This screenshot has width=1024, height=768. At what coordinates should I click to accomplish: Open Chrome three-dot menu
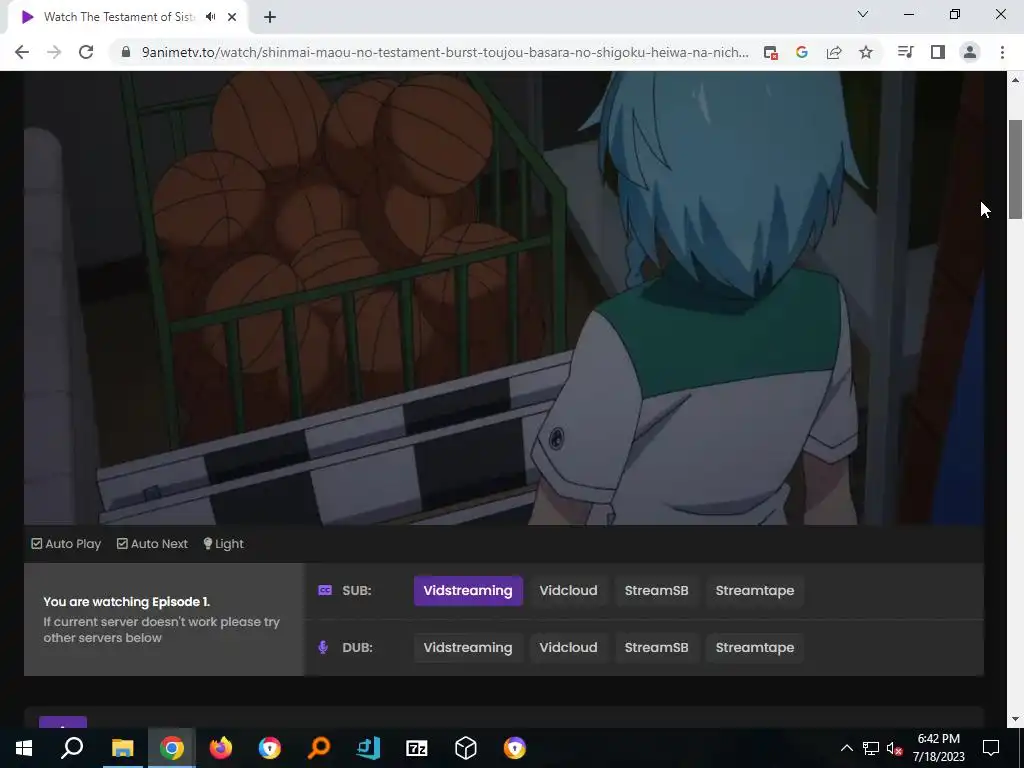coord(1002,52)
